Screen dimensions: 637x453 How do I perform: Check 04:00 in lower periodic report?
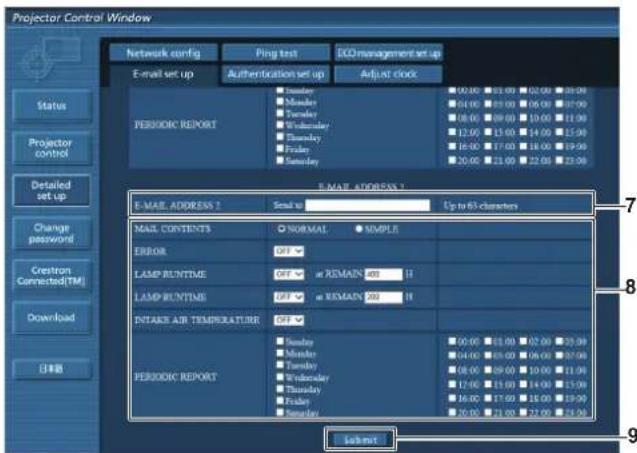click(x=452, y=355)
